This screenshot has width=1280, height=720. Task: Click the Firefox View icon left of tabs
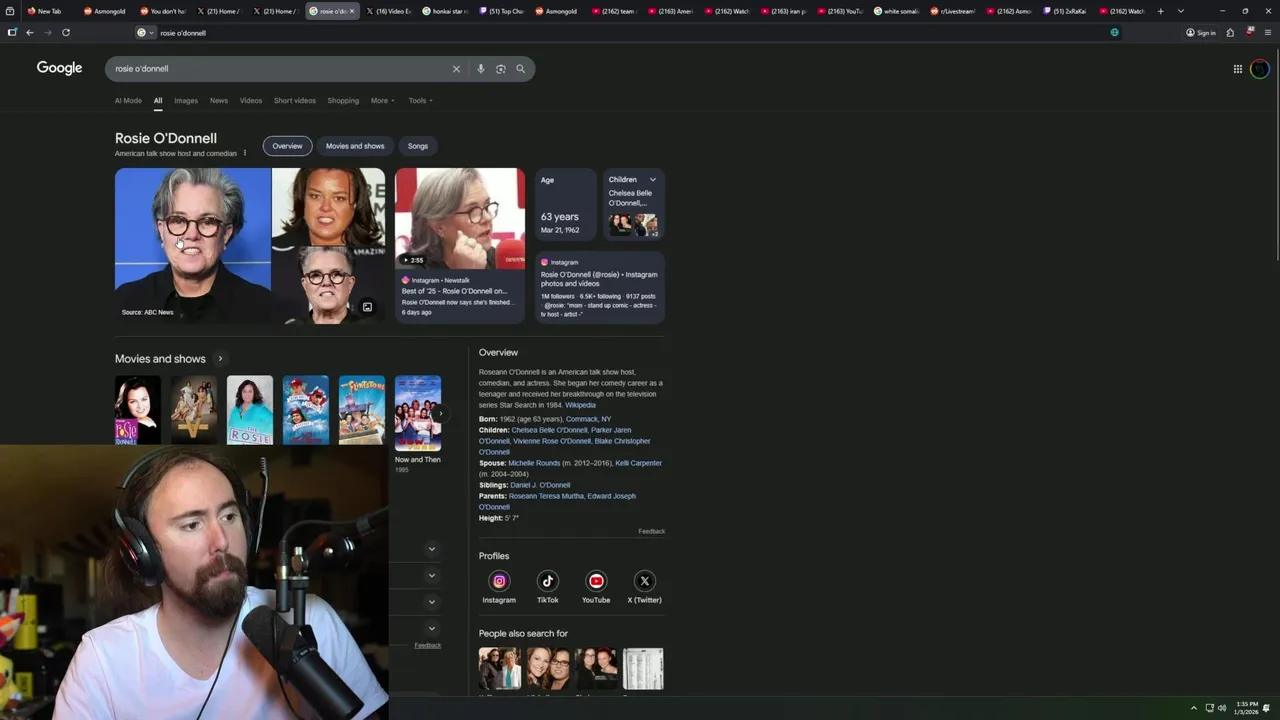click(11, 11)
